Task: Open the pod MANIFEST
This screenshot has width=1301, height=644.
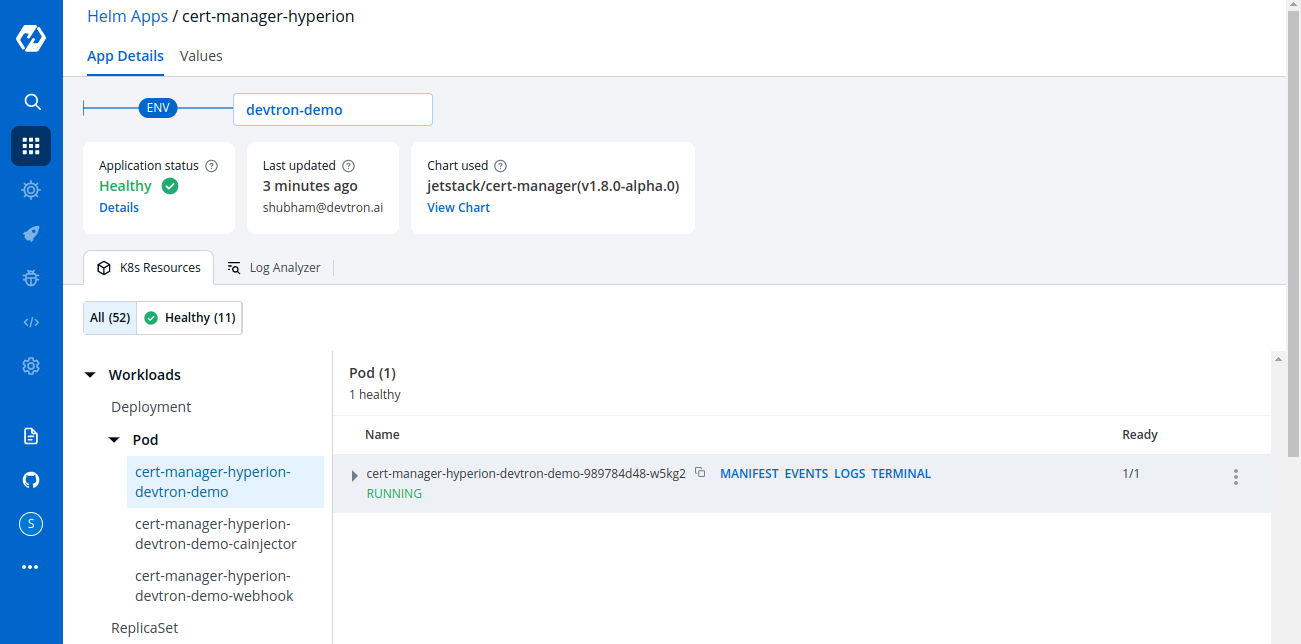Action: pyautogui.click(x=749, y=474)
